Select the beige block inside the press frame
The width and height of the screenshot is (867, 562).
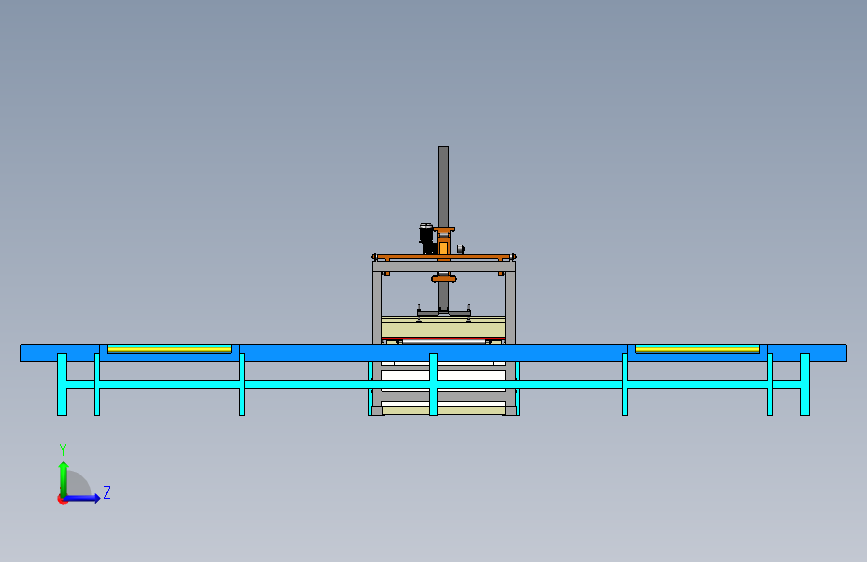[443, 327]
